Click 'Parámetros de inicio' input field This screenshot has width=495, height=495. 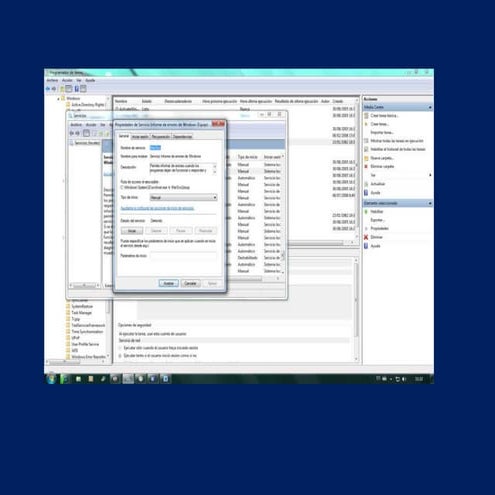click(x=183, y=256)
